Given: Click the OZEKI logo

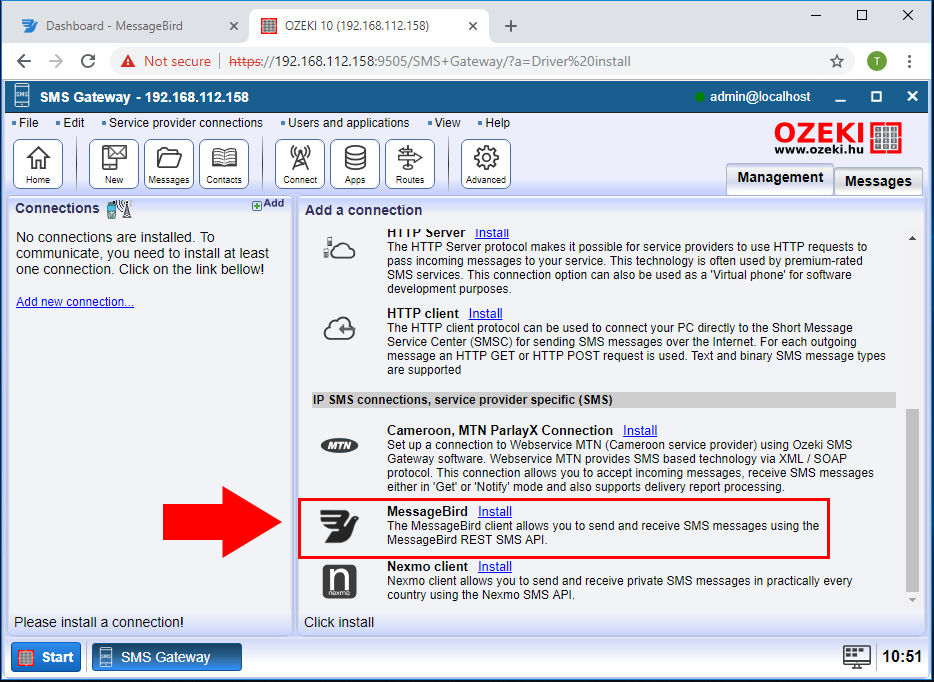Looking at the screenshot, I should [838, 138].
